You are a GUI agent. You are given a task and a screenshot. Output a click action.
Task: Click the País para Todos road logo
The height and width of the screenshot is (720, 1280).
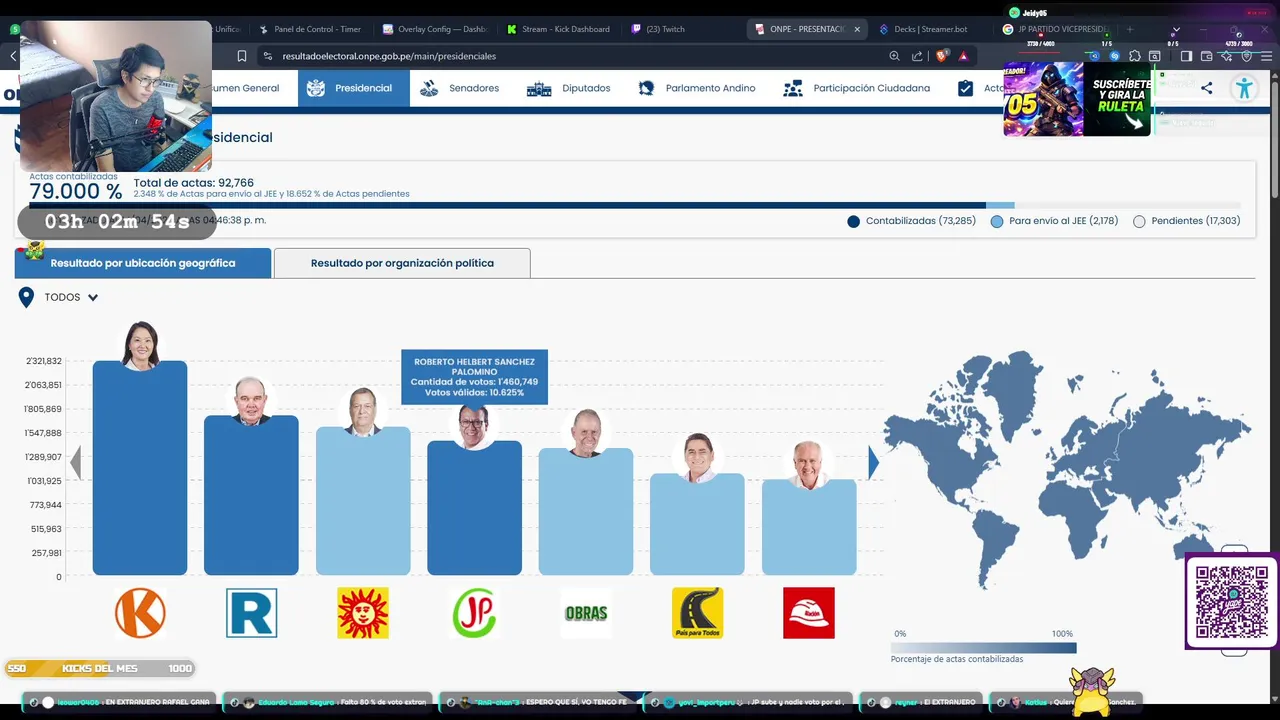(697, 613)
